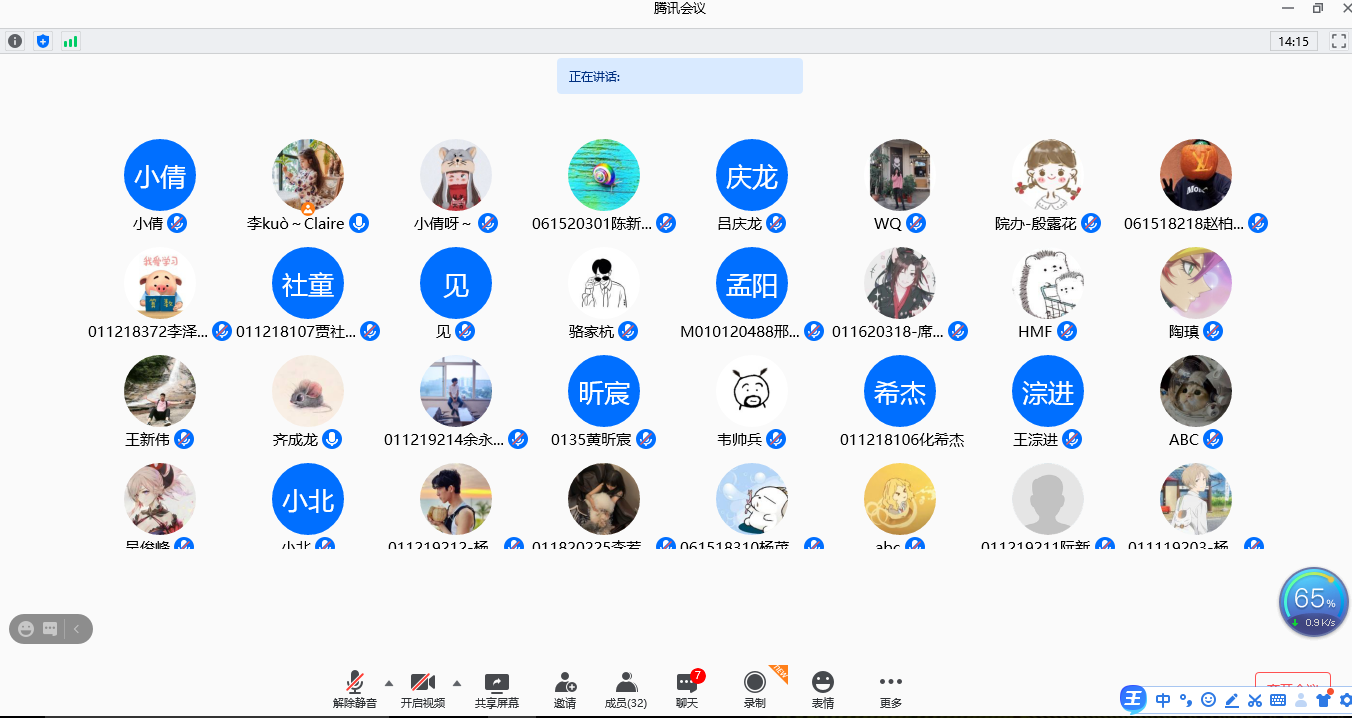Open the 聊天 chat with 7 unread

click(x=686, y=688)
